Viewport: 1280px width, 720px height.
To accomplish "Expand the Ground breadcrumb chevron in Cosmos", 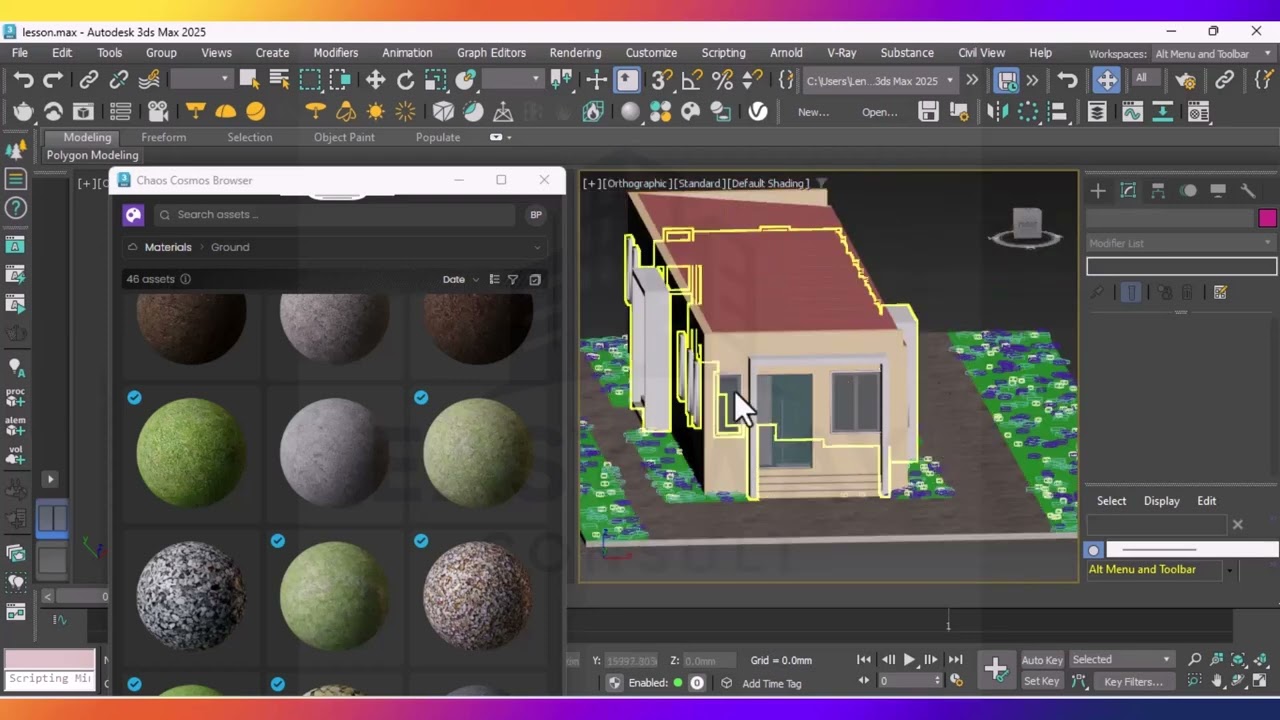I will click(x=537, y=247).
